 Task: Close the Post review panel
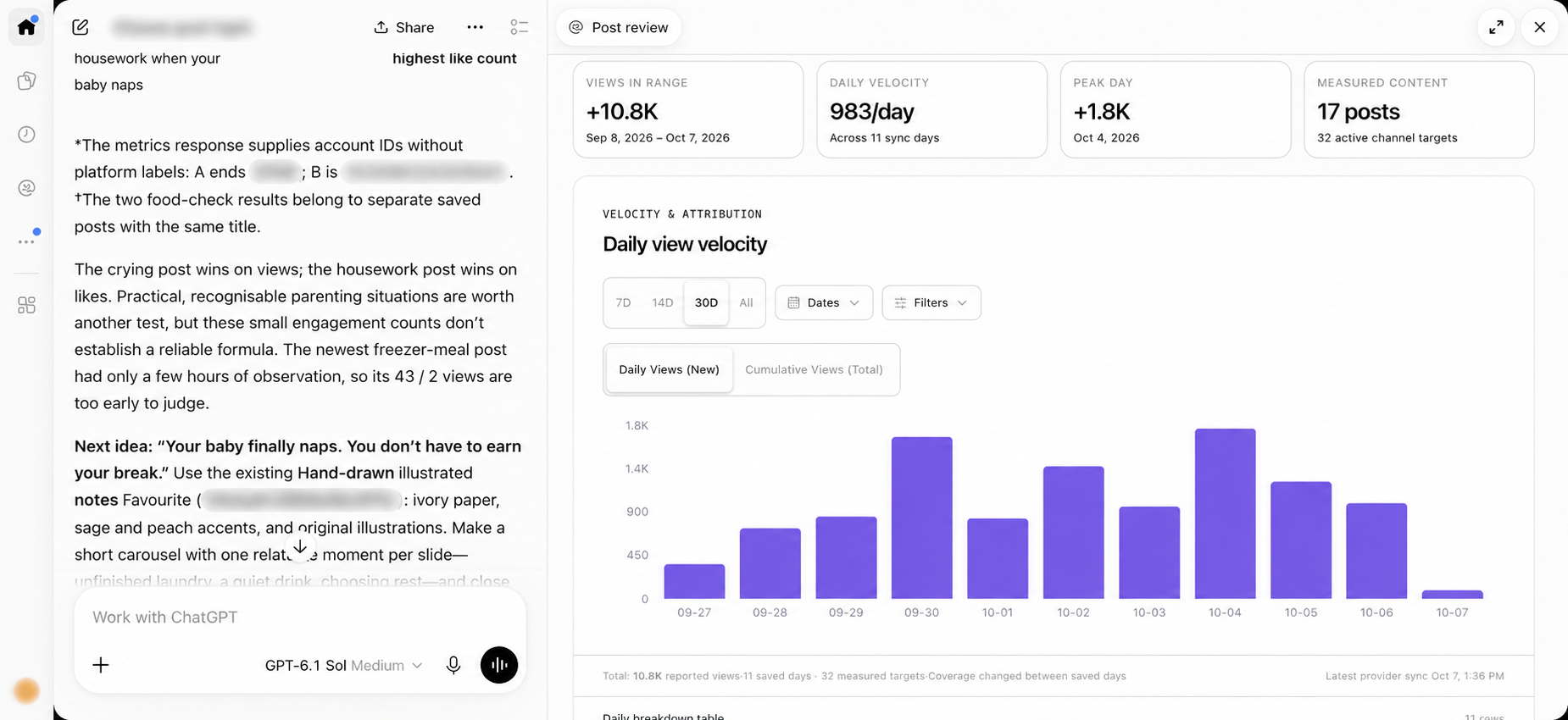1540,27
